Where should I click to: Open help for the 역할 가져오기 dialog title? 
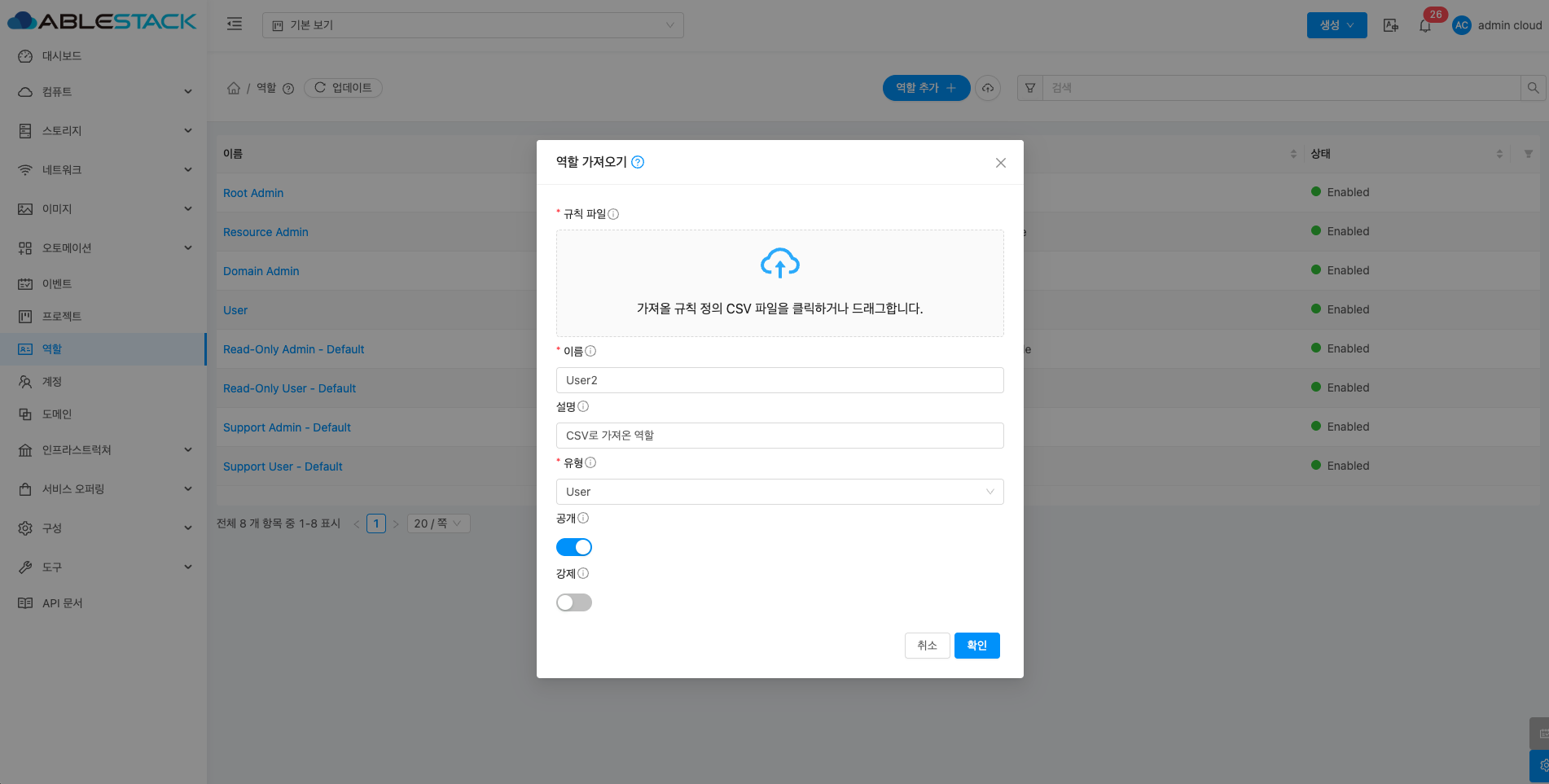tap(638, 162)
